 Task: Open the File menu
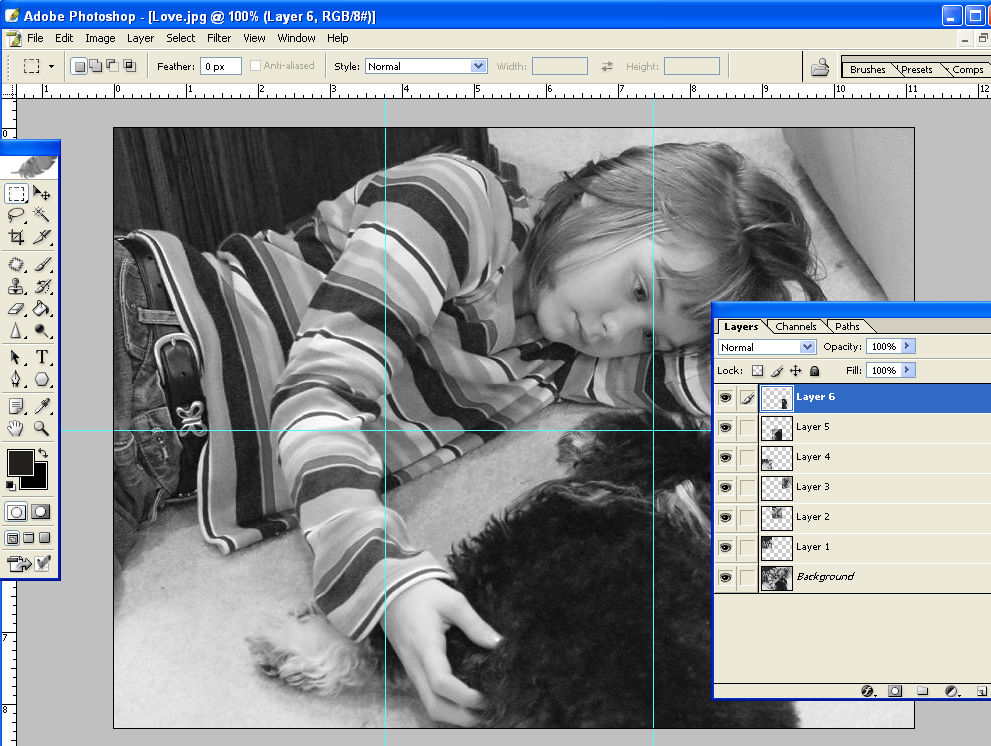(35, 38)
